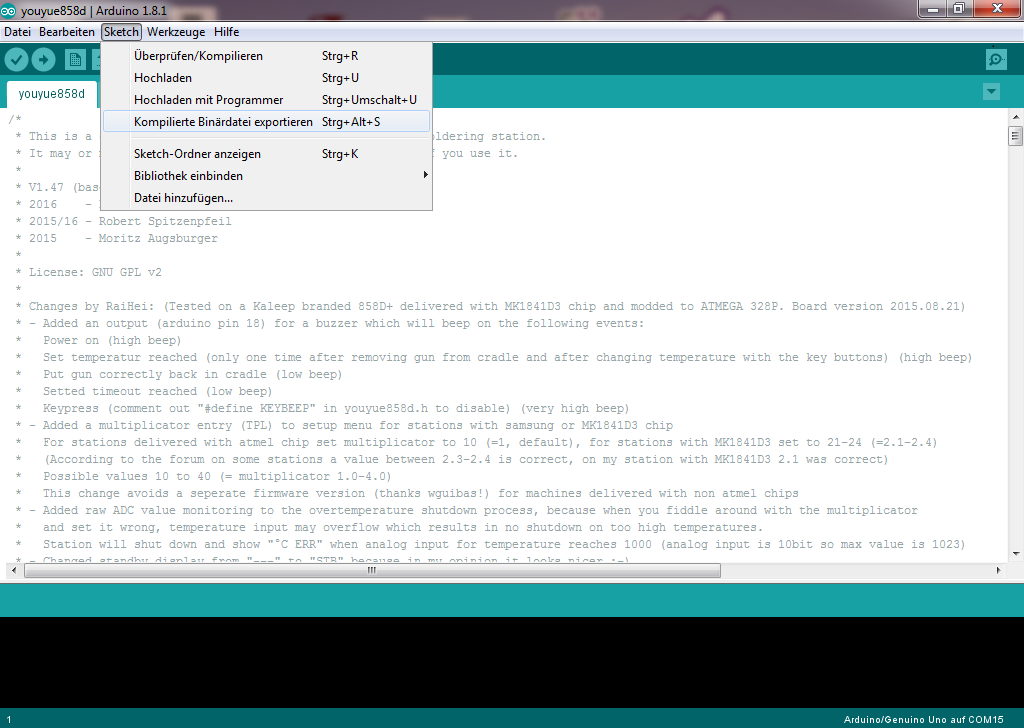Click the 'Put gun correctly back' line

(192, 374)
